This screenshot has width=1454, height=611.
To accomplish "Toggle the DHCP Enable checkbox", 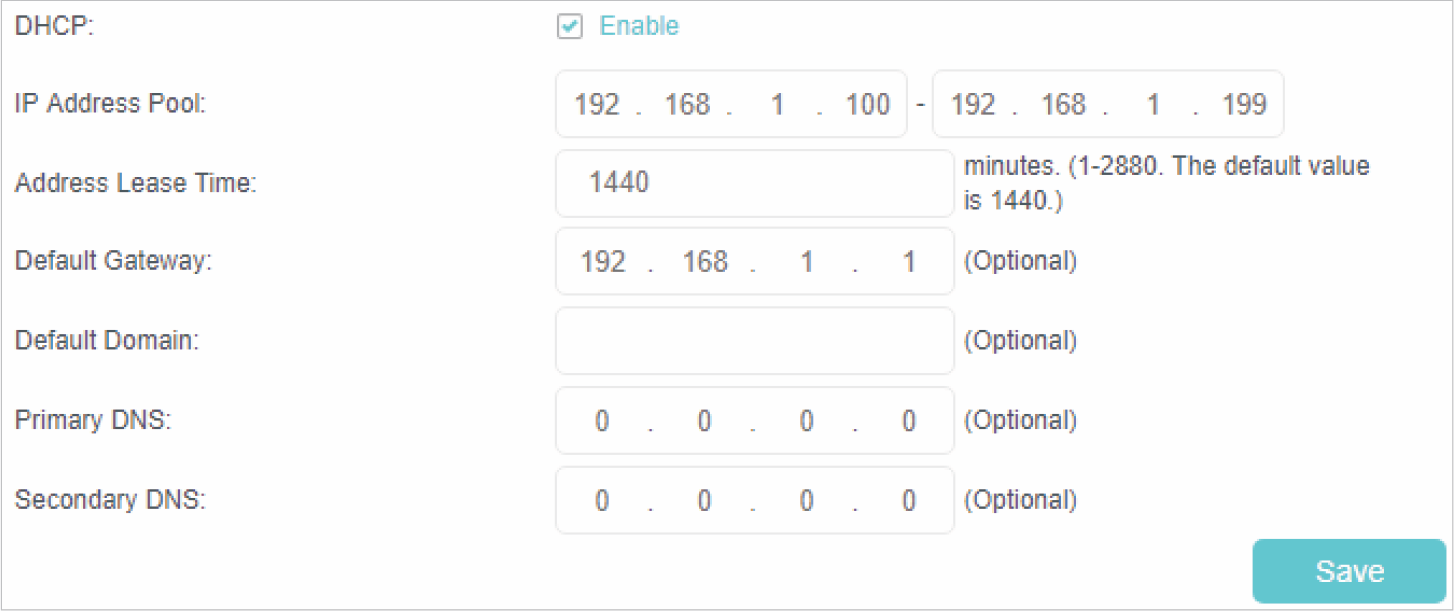I will point(570,27).
